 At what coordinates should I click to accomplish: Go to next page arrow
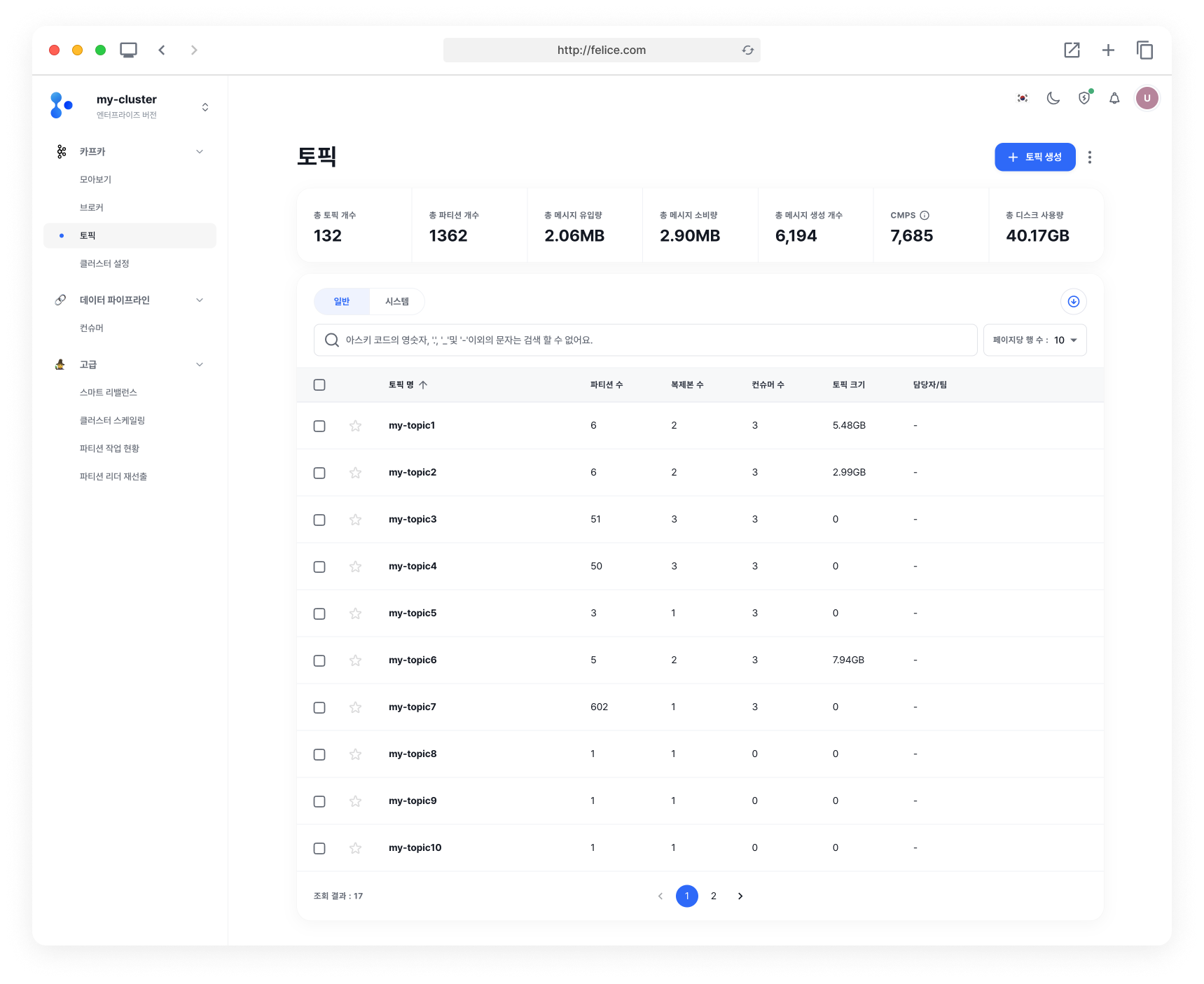tap(740, 896)
